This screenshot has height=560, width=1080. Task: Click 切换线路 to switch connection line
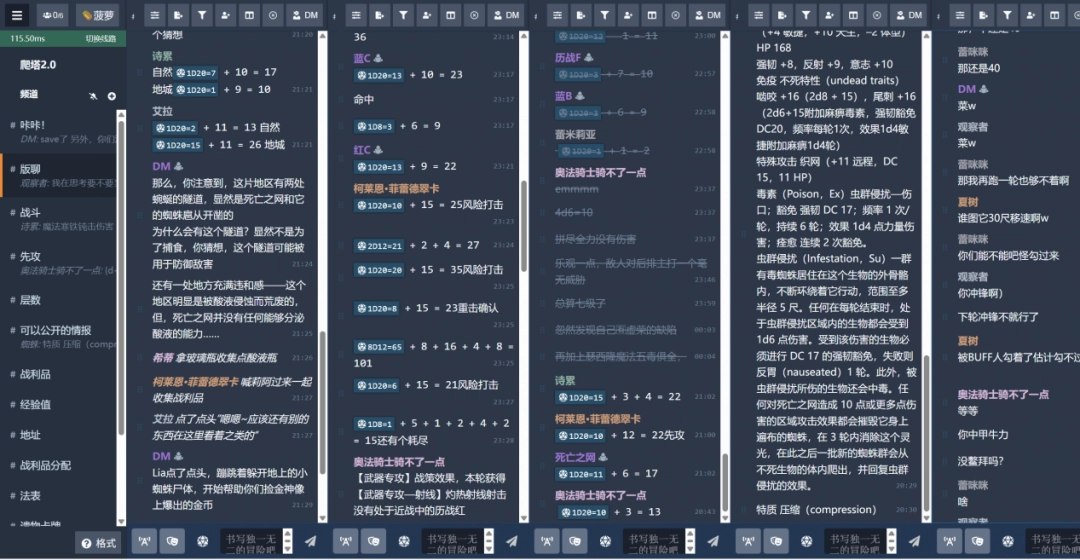(x=101, y=39)
